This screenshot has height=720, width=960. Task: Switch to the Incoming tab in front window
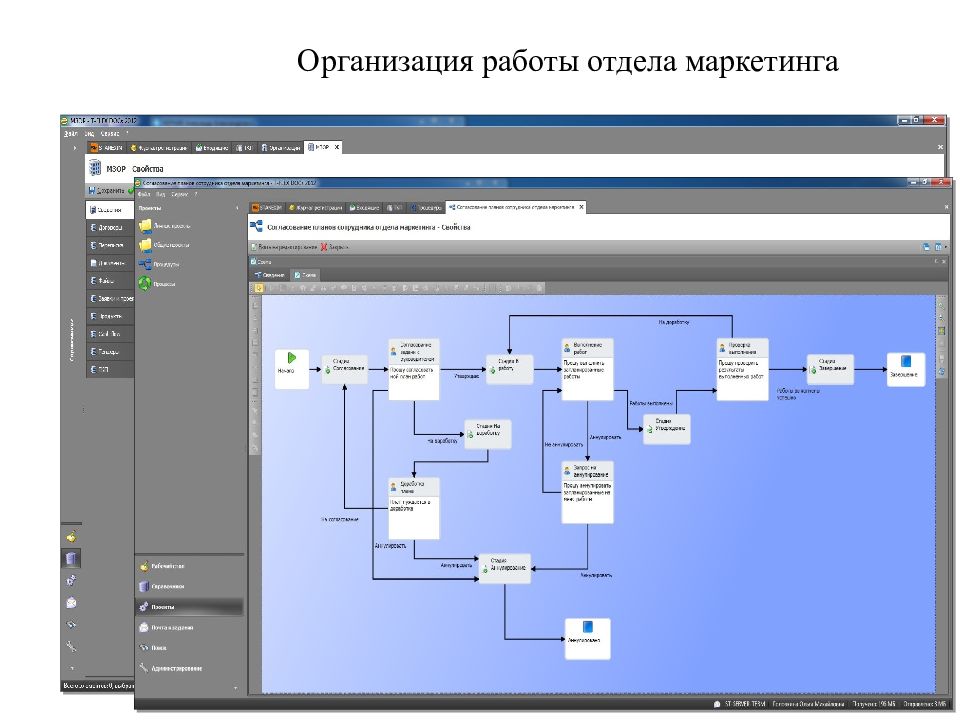tap(365, 208)
